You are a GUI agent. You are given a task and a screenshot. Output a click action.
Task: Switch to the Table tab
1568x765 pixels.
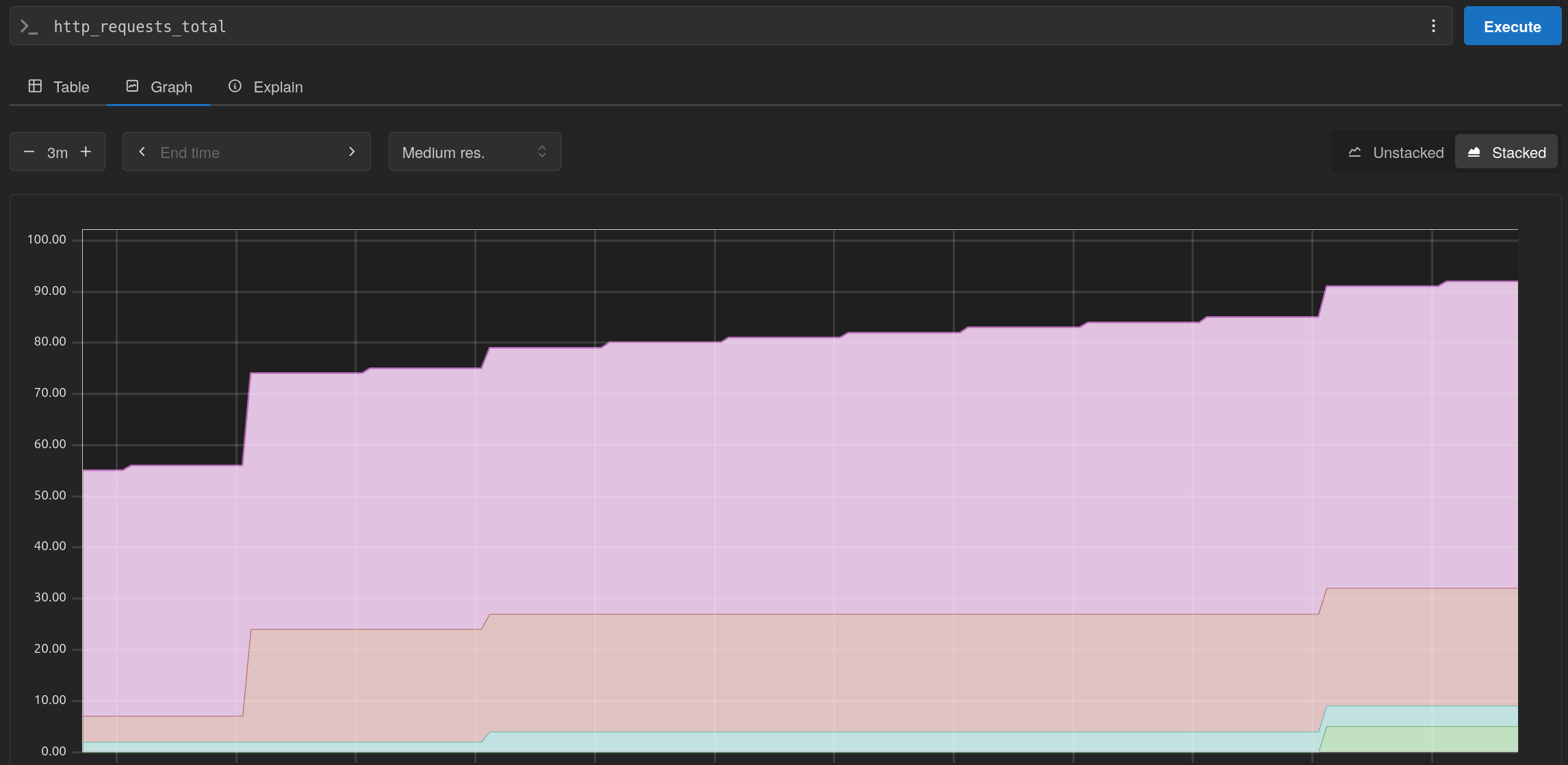pos(71,87)
